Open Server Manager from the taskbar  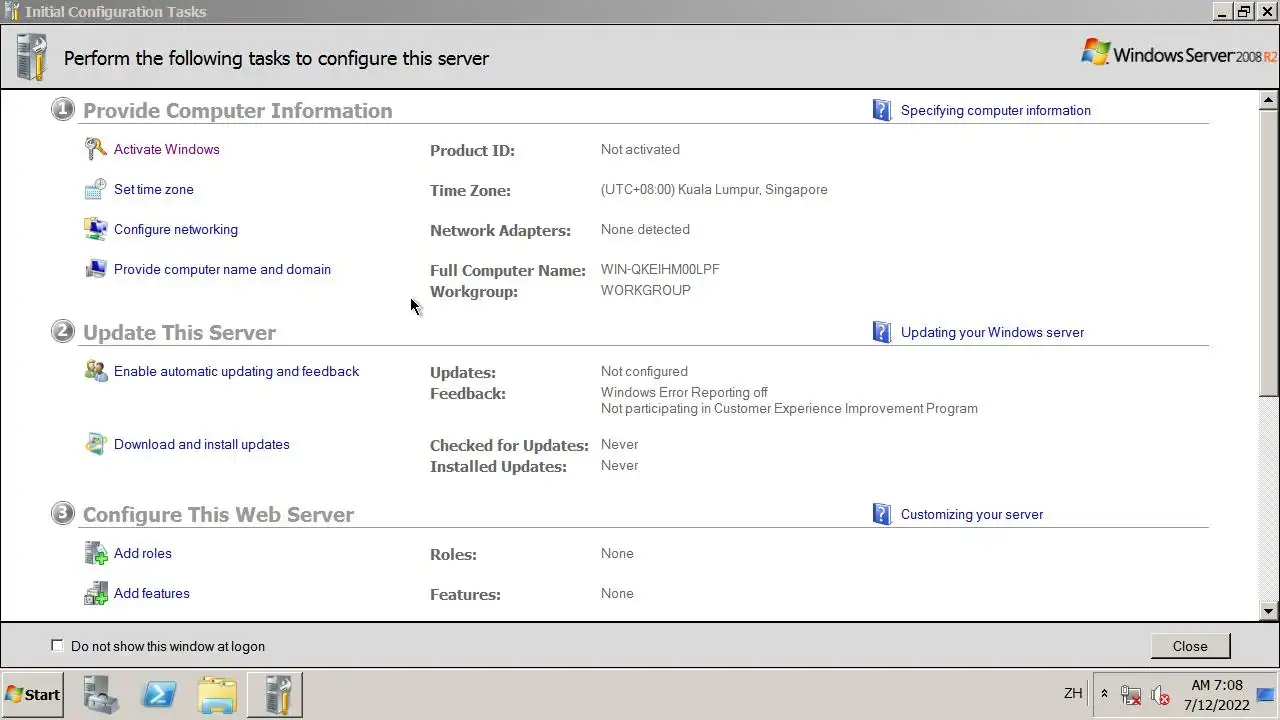(x=101, y=694)
